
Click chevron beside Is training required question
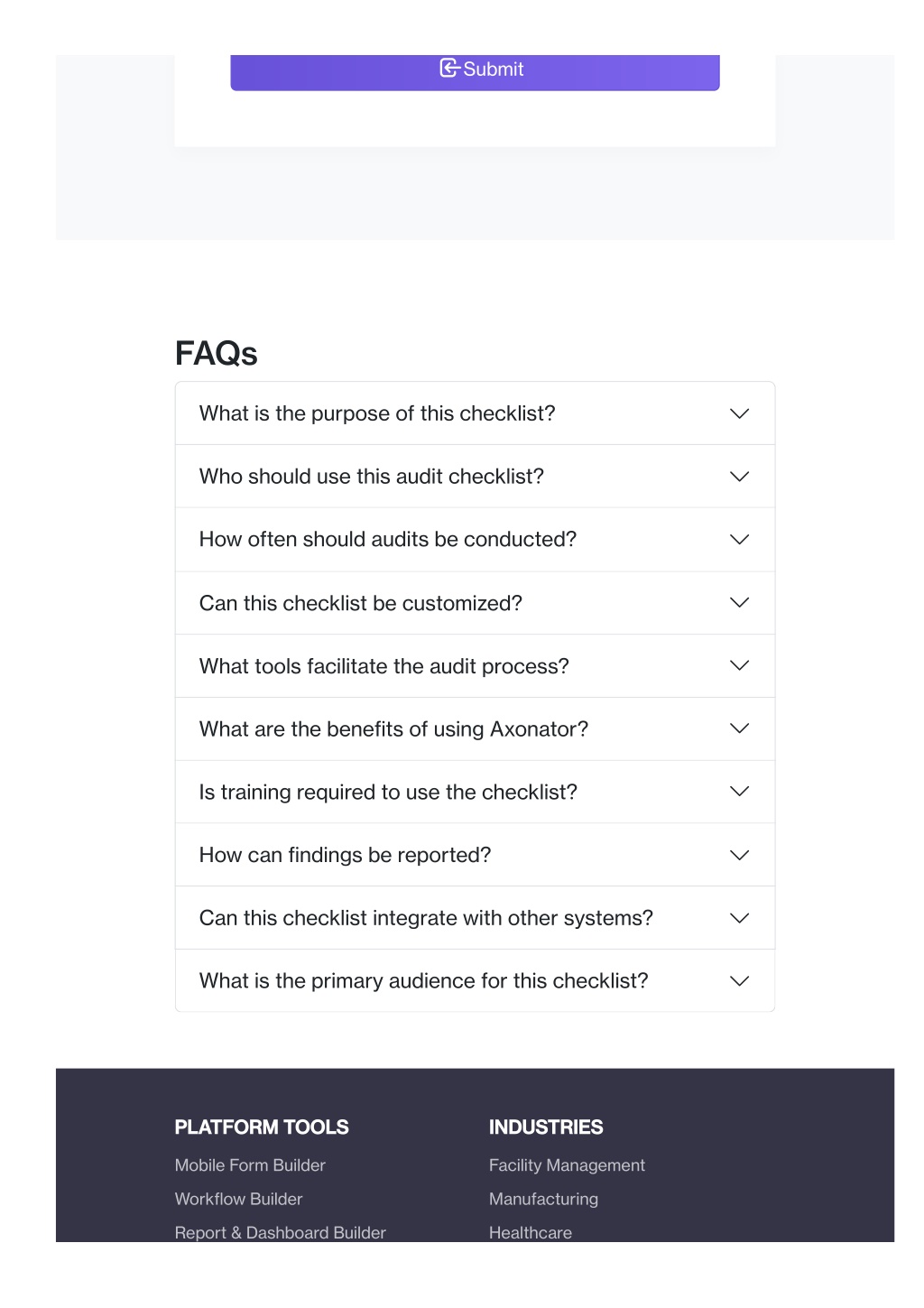point(739,792)
